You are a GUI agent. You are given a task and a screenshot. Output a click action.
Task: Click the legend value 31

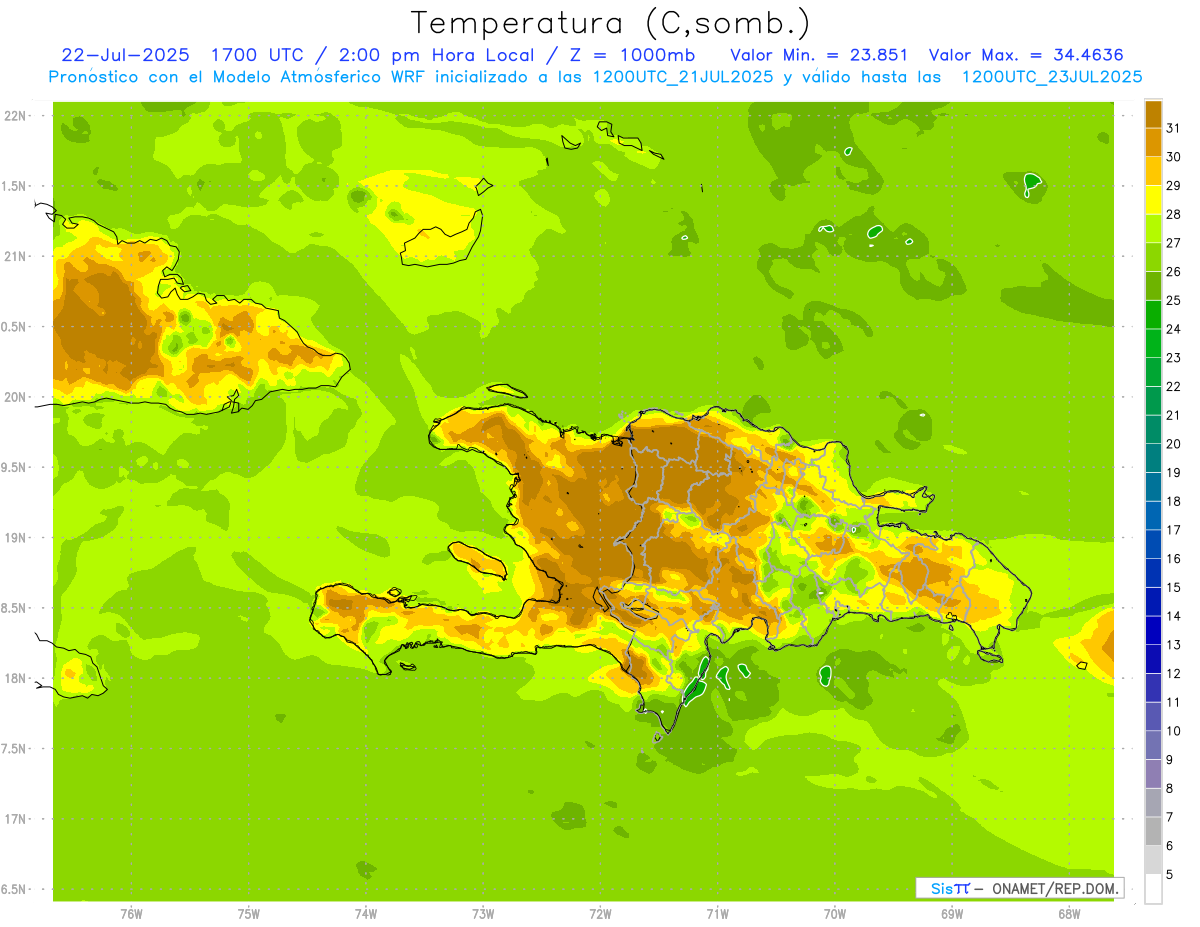(1173, 127)
